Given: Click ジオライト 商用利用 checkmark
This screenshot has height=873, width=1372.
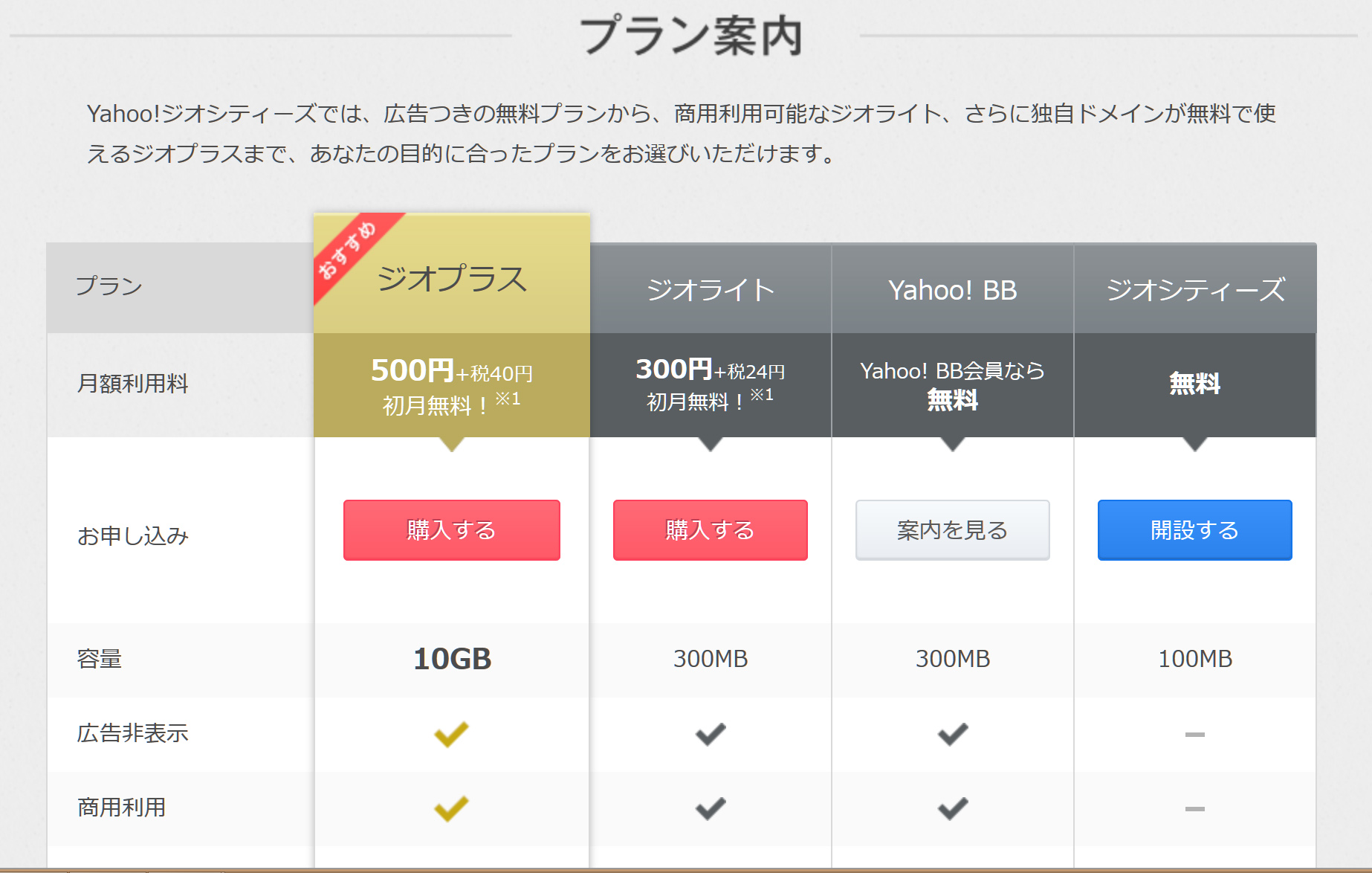Looking at the screenshot, I should [x=711, y=808].
